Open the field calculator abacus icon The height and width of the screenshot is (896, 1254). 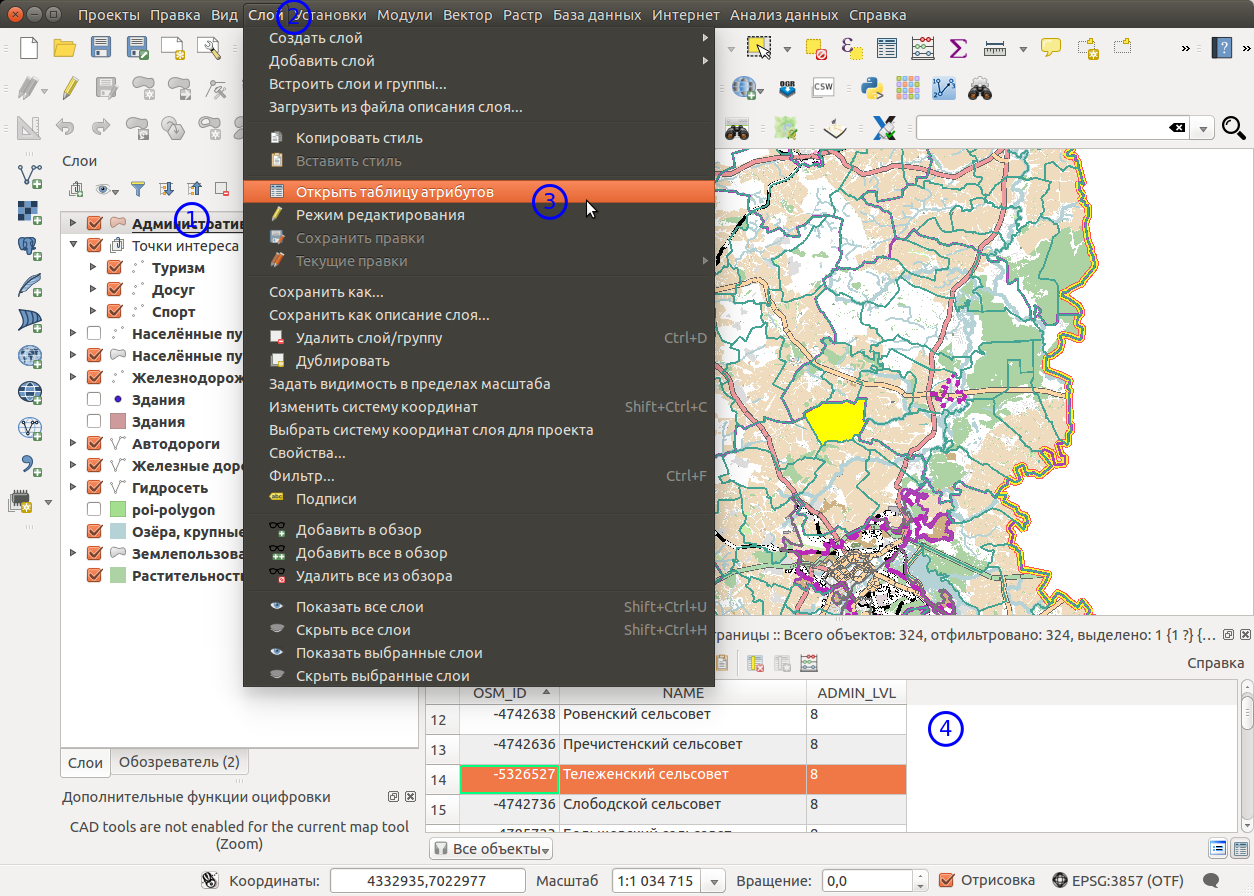[922, 48]
